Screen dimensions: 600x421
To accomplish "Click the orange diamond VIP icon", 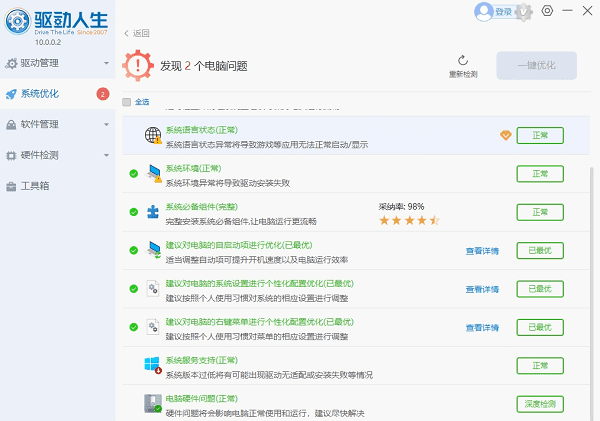I will pos(506,135).
